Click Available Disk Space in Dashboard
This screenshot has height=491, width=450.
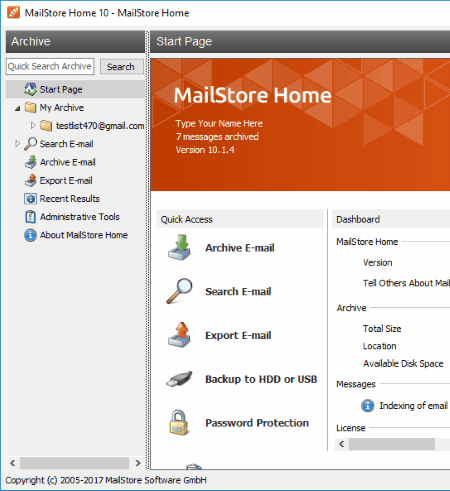coord(403,363)
